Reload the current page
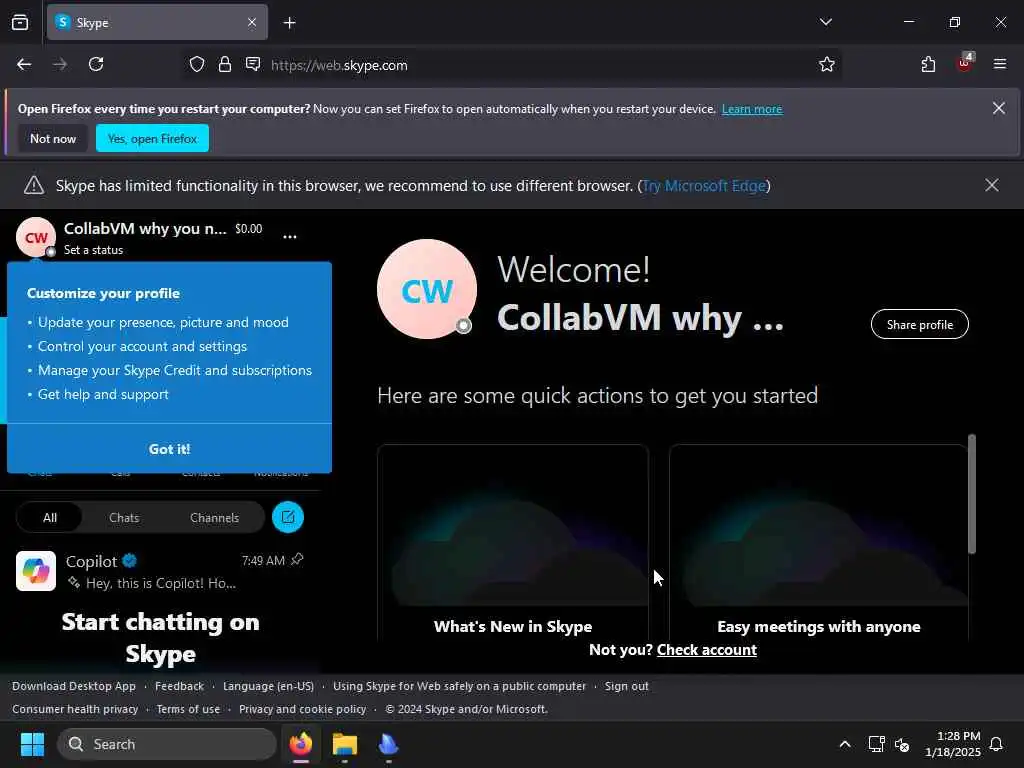1024x768 pixels. coord(96,65)
